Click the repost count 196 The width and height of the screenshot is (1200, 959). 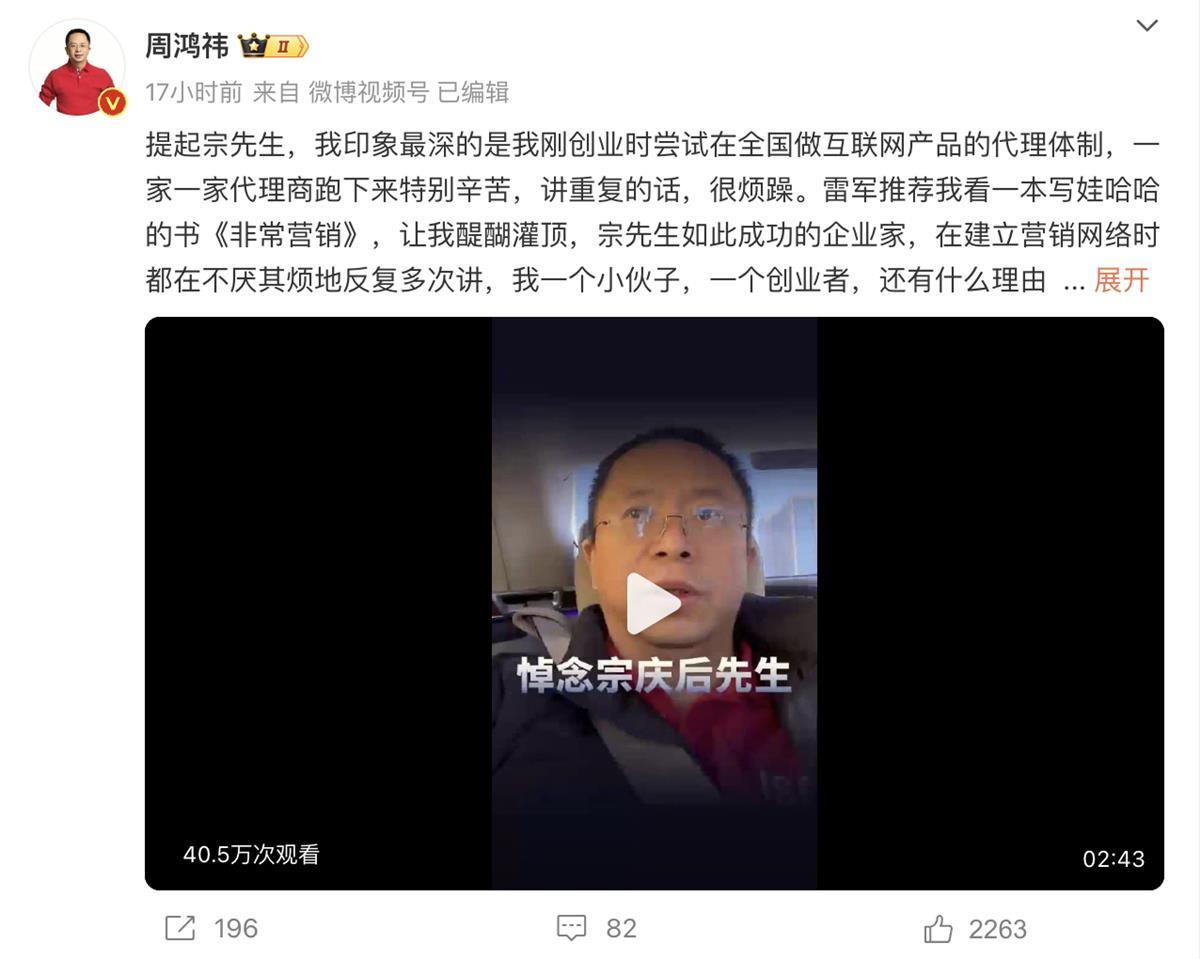pos(236,929)
